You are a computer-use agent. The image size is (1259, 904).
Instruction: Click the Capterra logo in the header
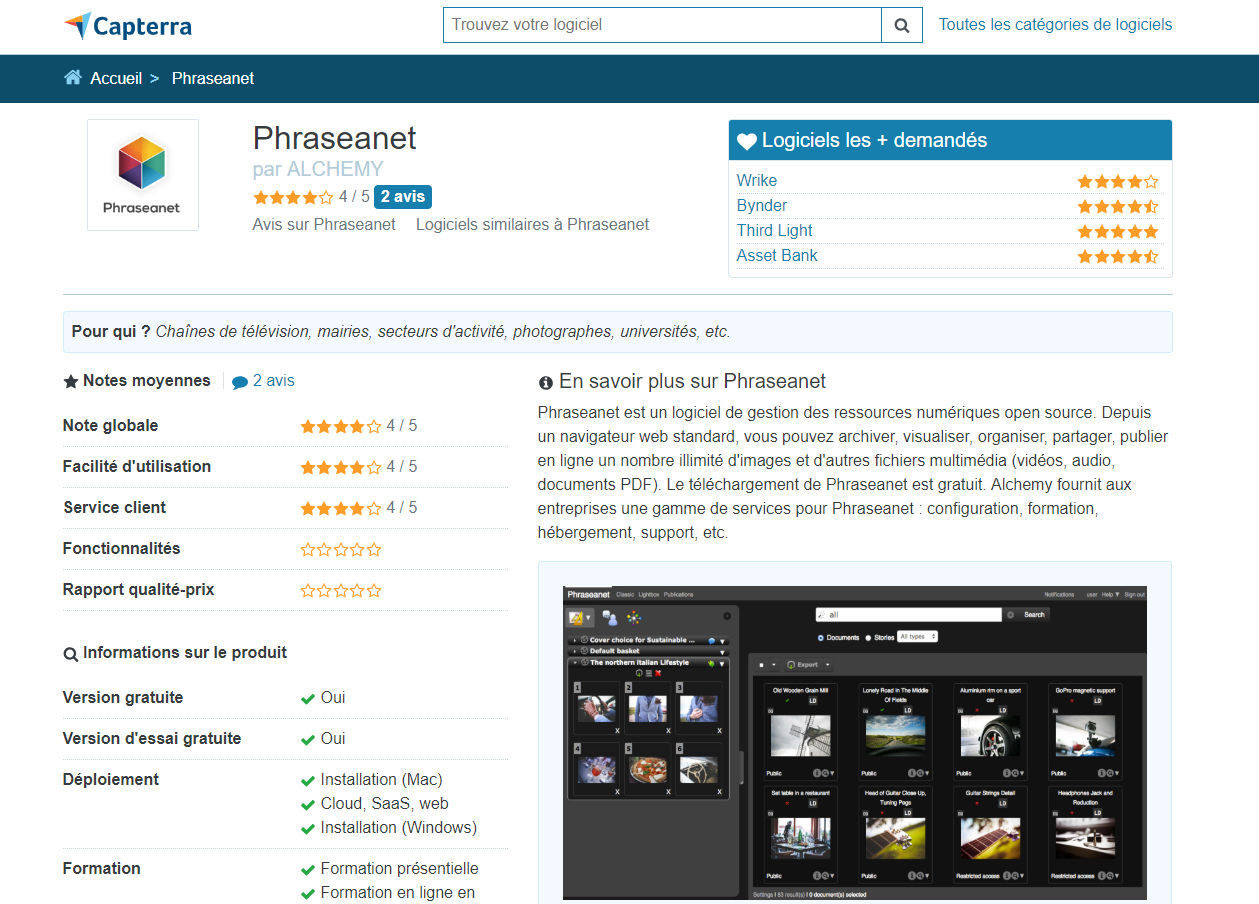pos(127,26)
